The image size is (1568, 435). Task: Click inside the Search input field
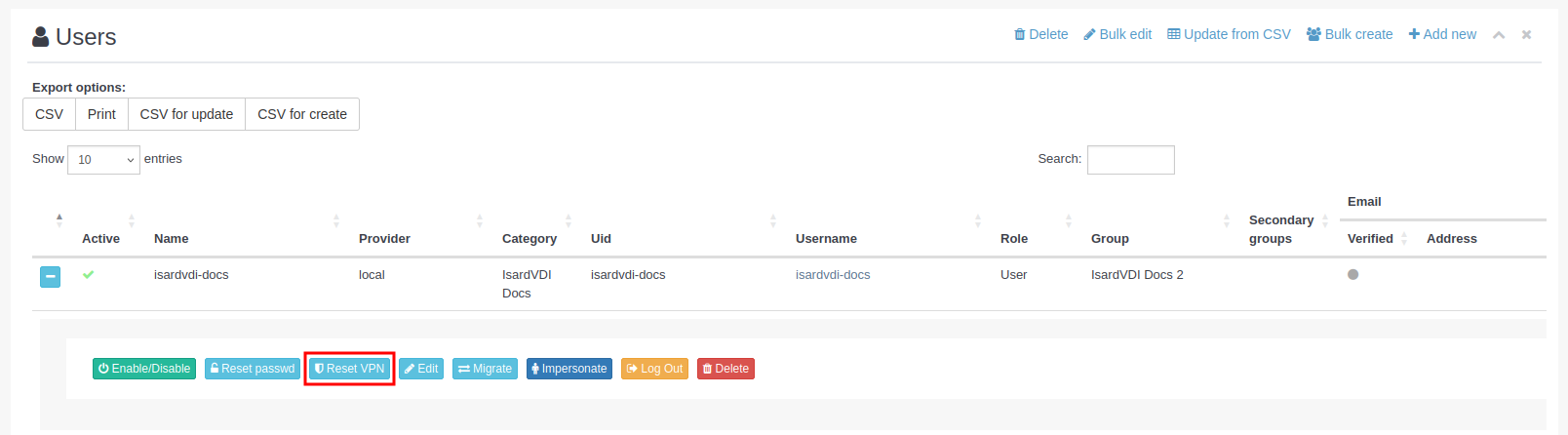[1130, 160]
